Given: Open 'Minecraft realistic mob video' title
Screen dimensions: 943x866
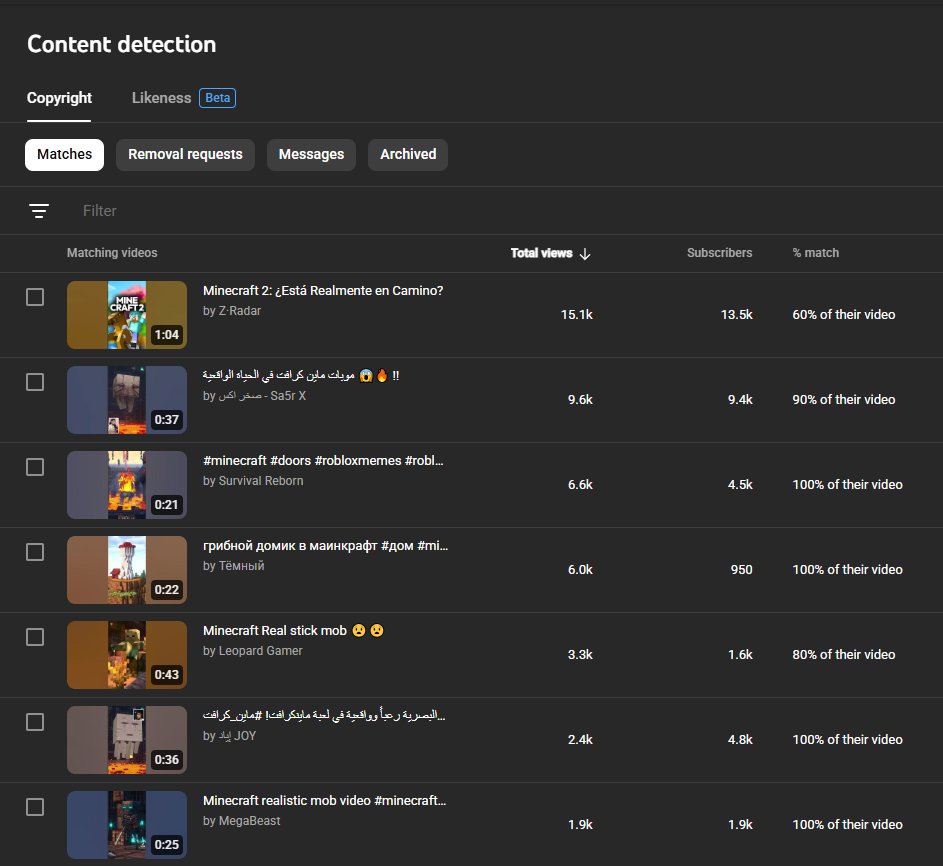Looking at the screenshot, I should [324, 800].
